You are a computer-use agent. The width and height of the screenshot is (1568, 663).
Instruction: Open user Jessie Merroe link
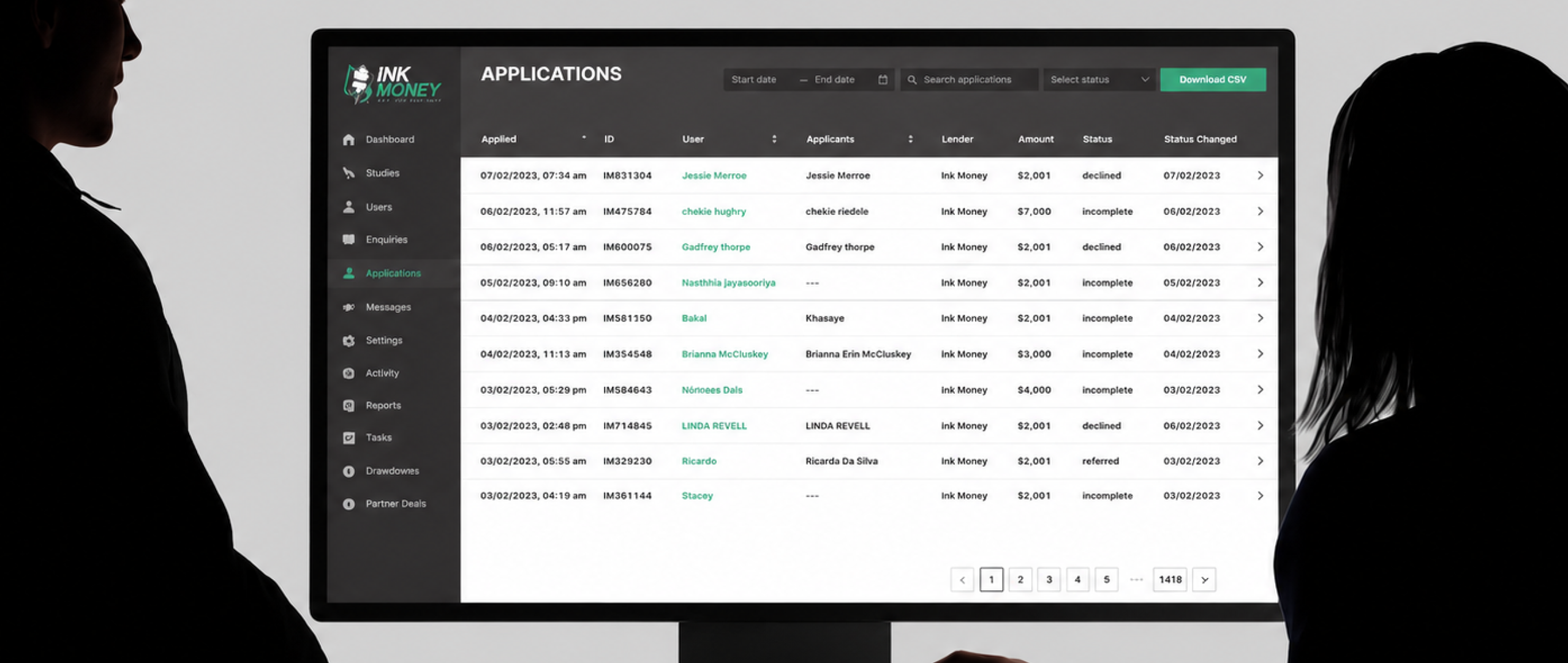[714, 175]
